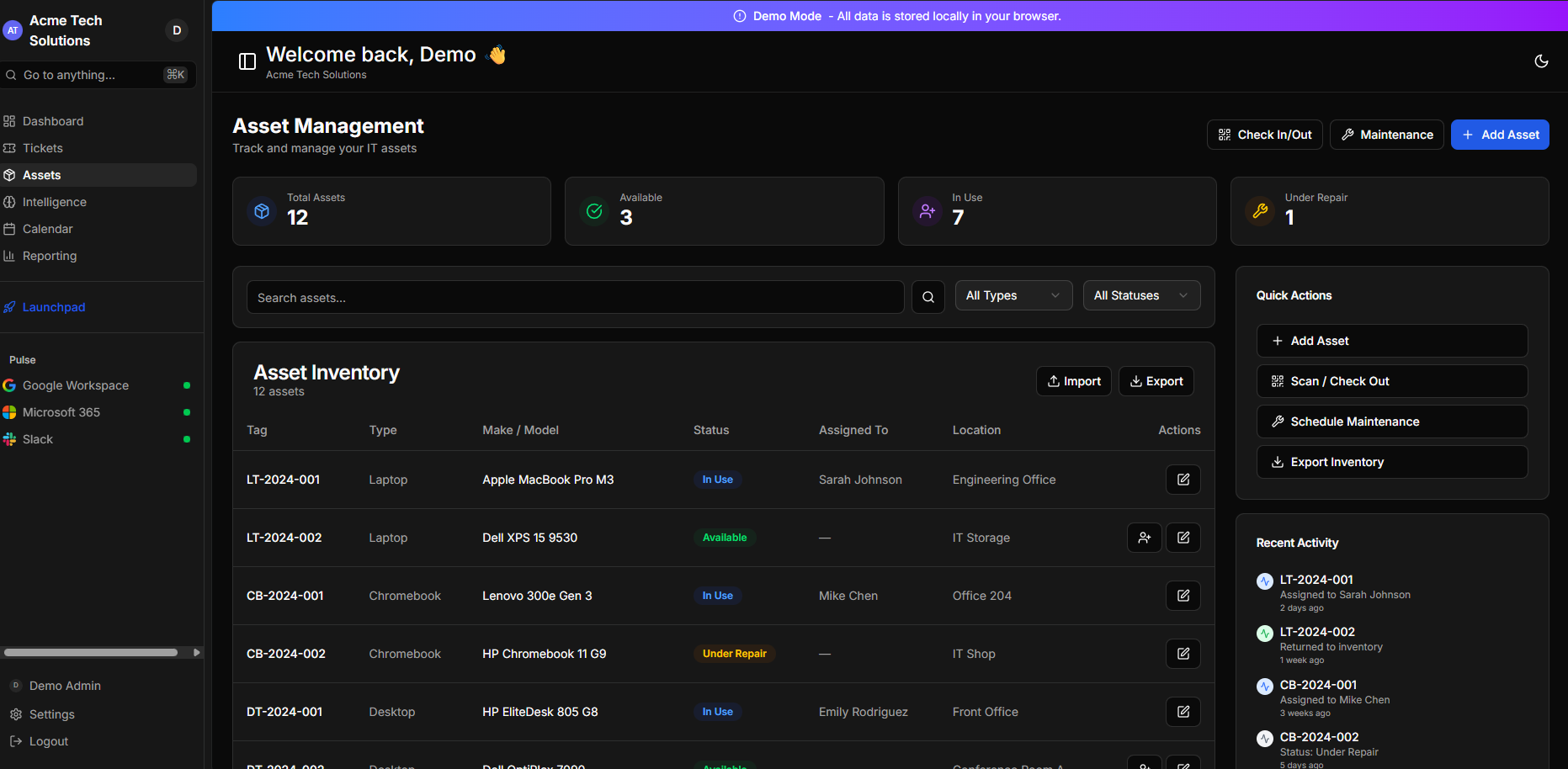Click the Tag column header

coord(257,430)
